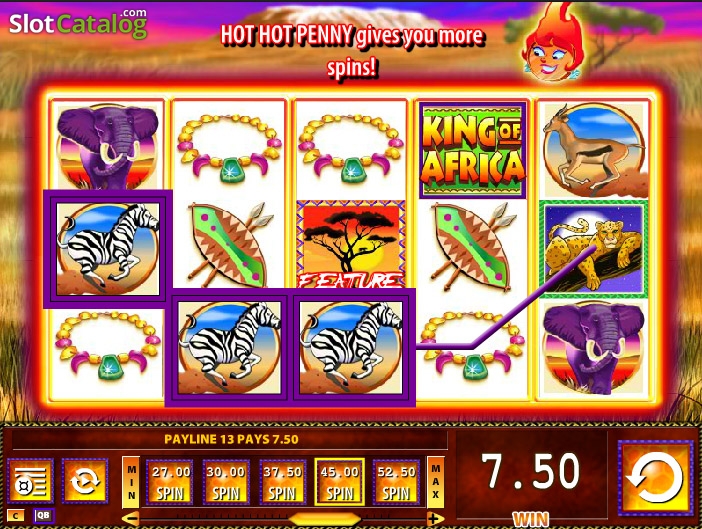
Task: Spin with the 27.00 bet
Action: (x=170, y=482)
